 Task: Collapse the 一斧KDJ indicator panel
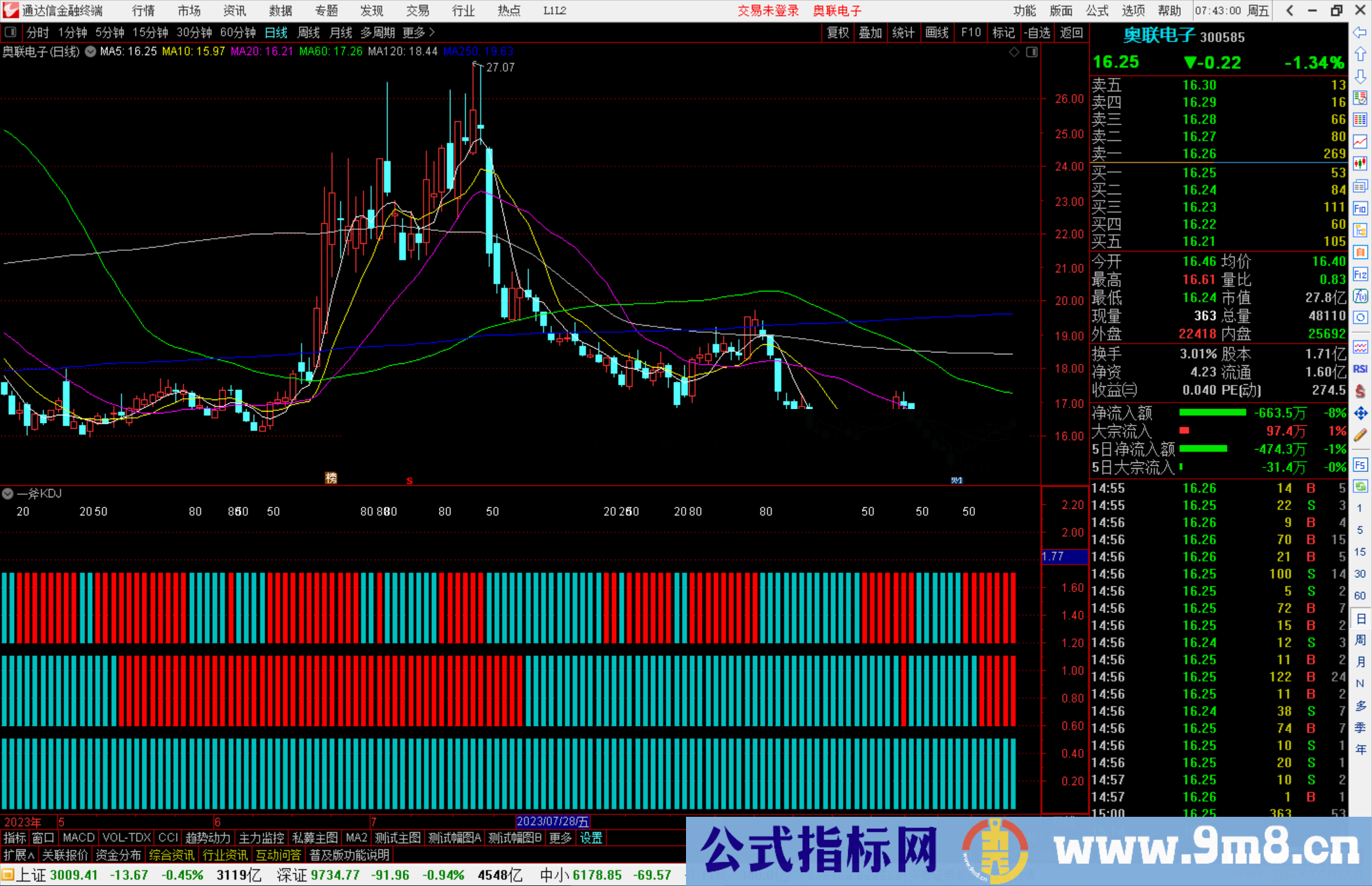pyautogui.click(x=8, y=493)
